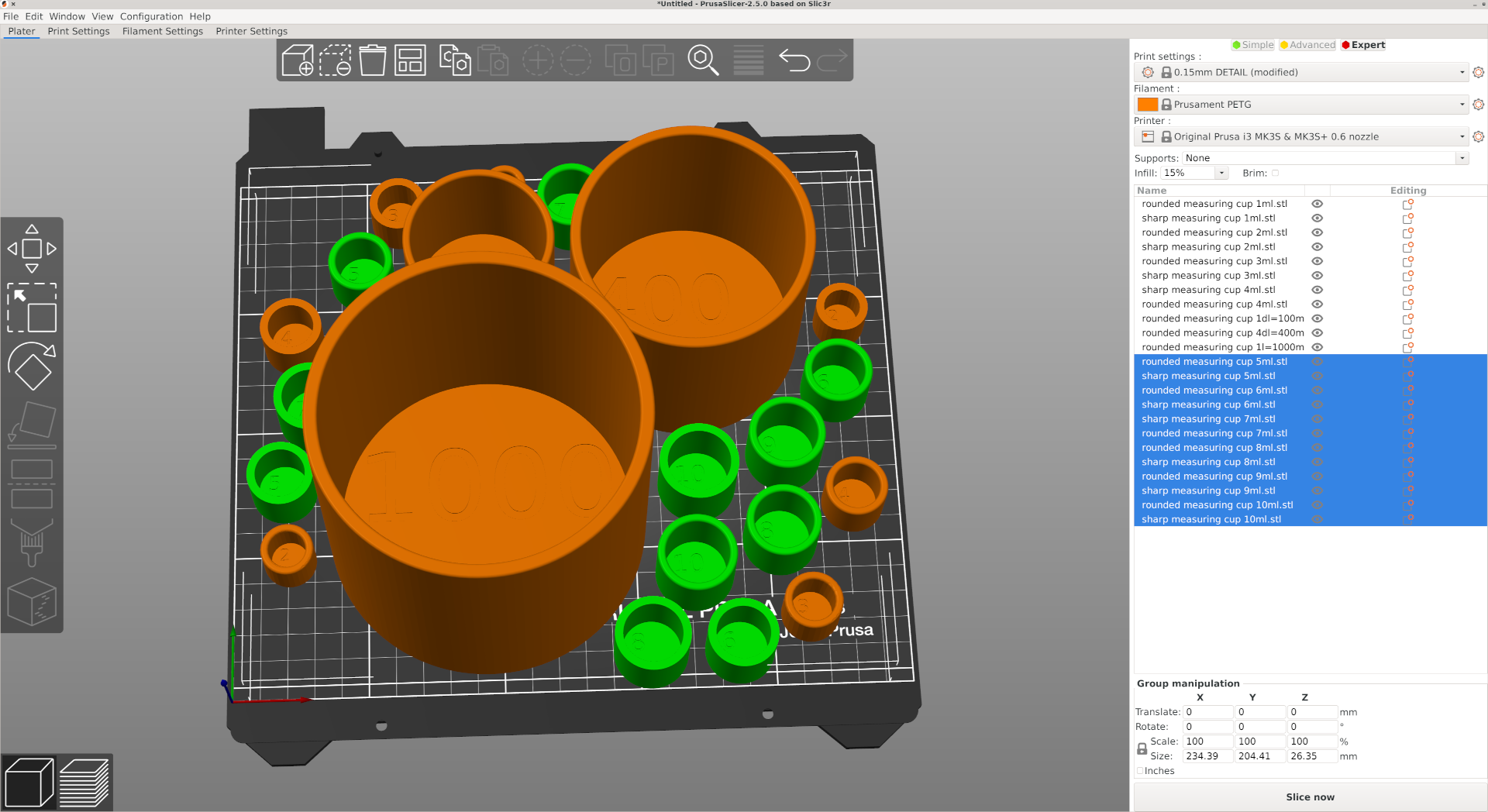Switch to Advanced mode
The height and width of the screenshot is (812, 1488).
(1307, 45)
